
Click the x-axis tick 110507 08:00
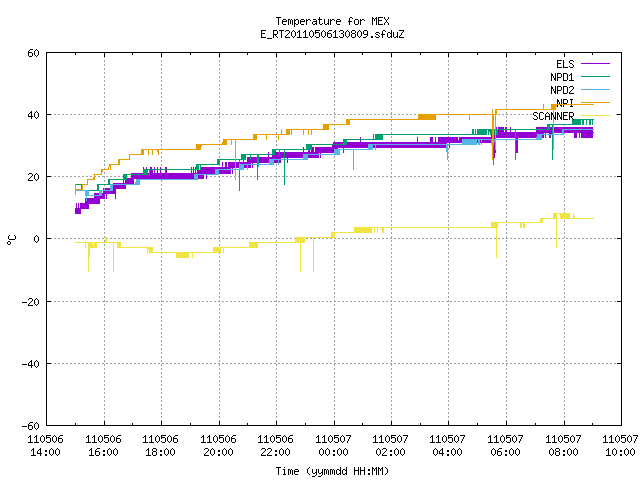click(564, 446)
